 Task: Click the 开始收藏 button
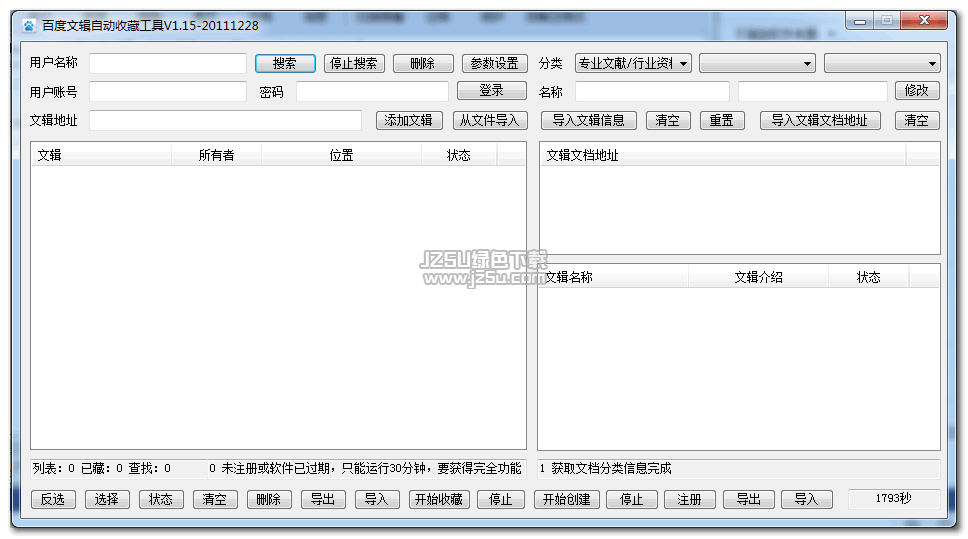point(440,499)
